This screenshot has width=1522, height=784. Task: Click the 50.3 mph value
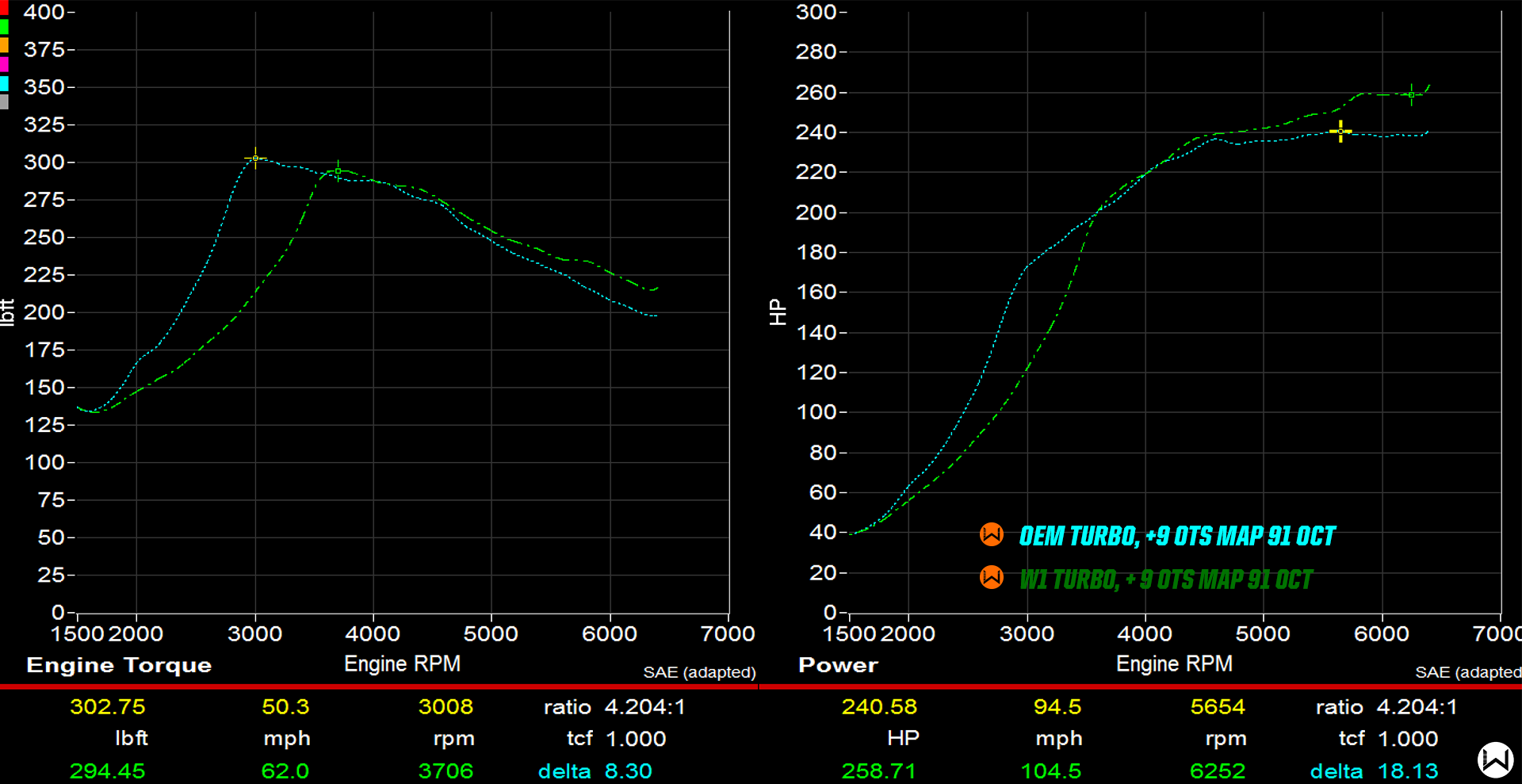(285, 706)
